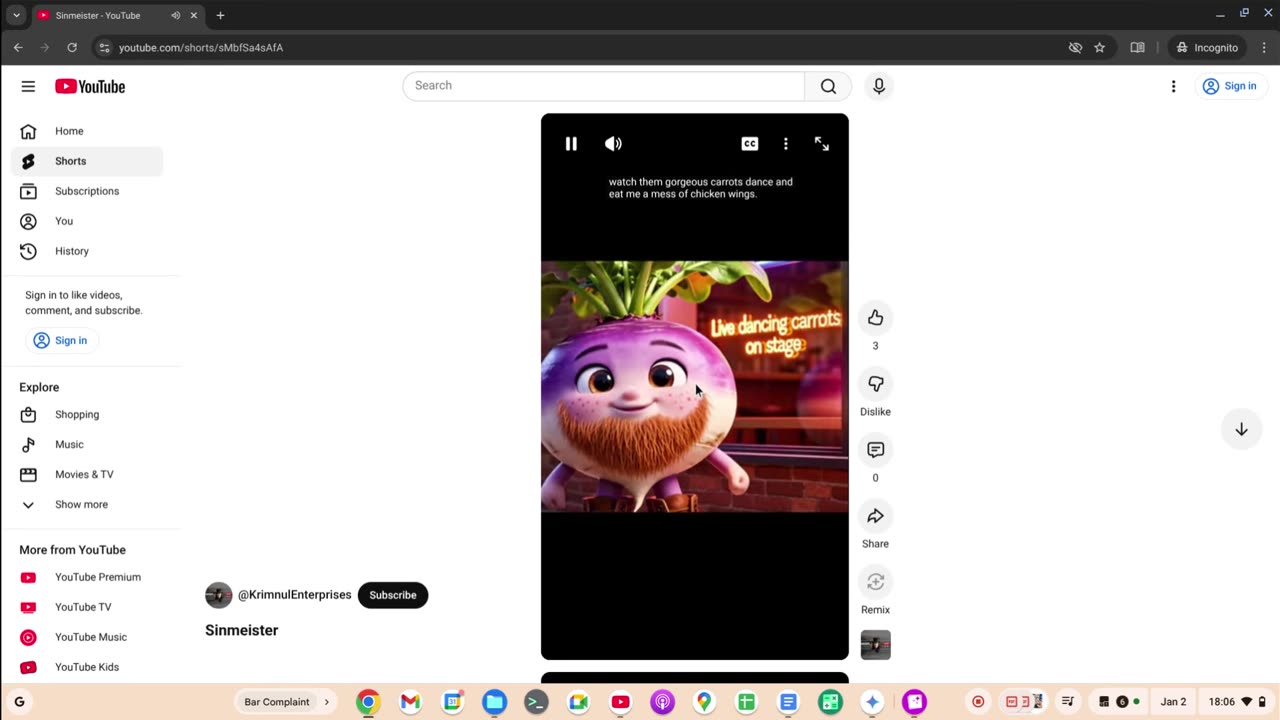Expand the Bar Complaint shelf chip
The height and width of the screenshot is (720, 1280).
pos(326,702)
